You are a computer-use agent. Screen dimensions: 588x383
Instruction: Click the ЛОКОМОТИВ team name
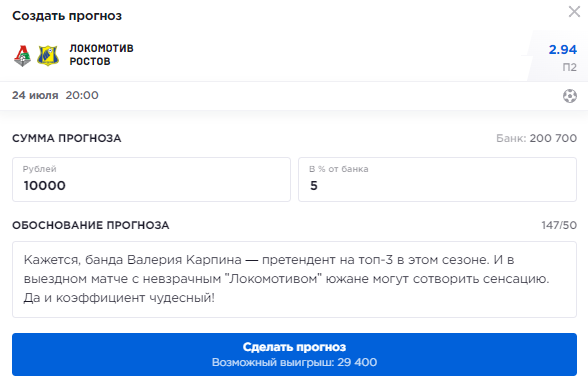(101, 48)
